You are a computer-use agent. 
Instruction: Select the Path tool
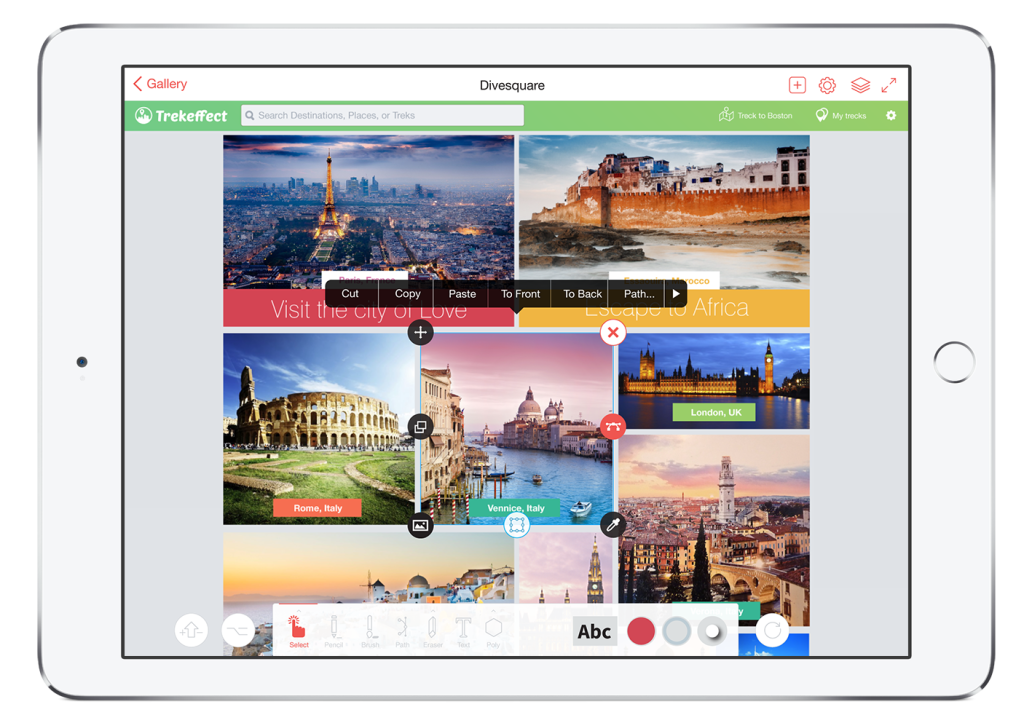coord(404,628)
